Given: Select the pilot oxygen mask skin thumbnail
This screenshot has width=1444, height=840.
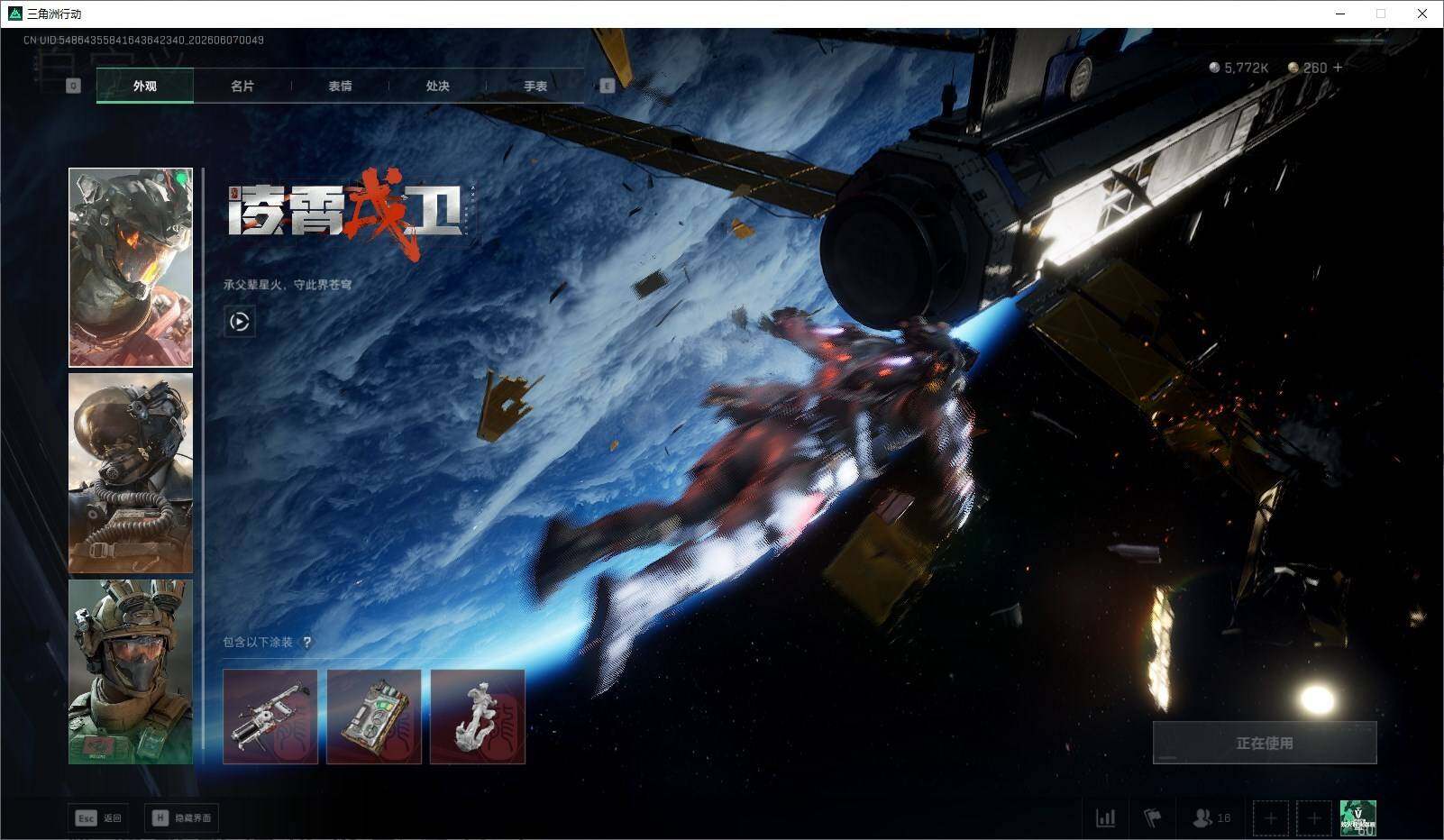Looking at the screenshot, I should (131, 473).
